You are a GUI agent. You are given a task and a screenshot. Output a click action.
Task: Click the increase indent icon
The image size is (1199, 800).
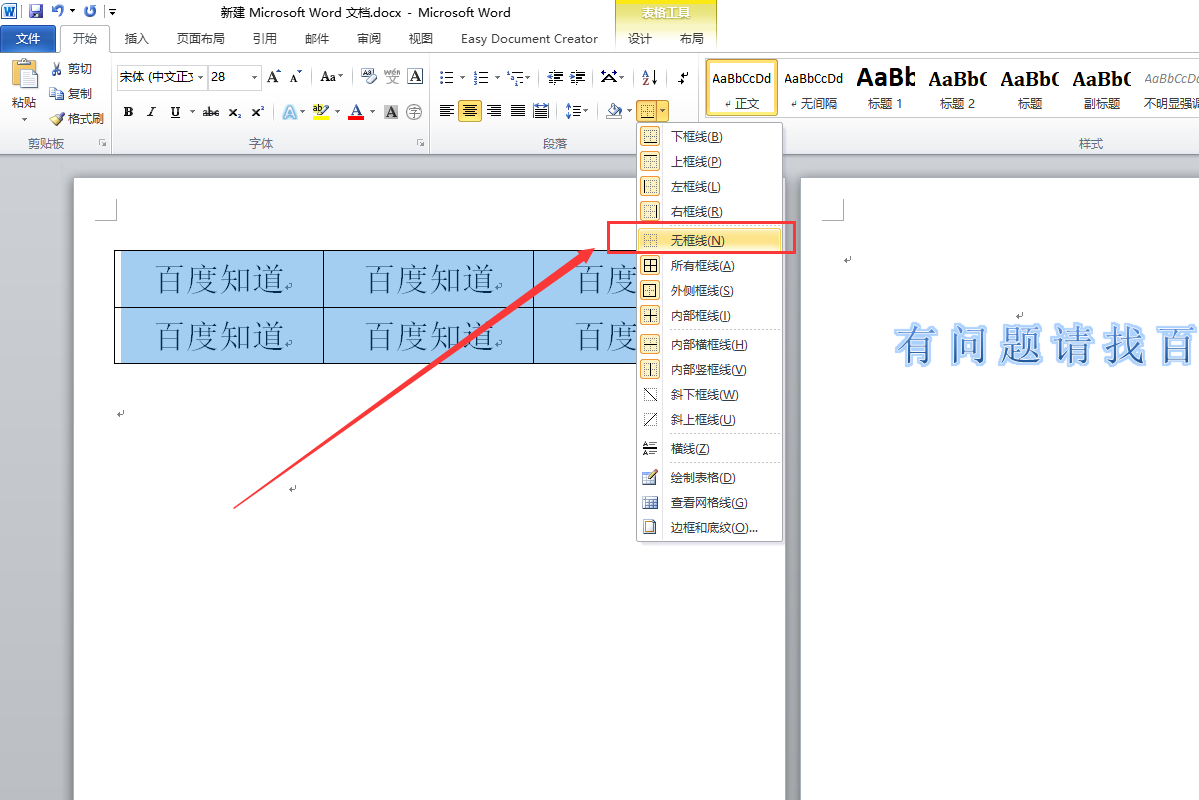pyautogui.click(x=578, y=77)
